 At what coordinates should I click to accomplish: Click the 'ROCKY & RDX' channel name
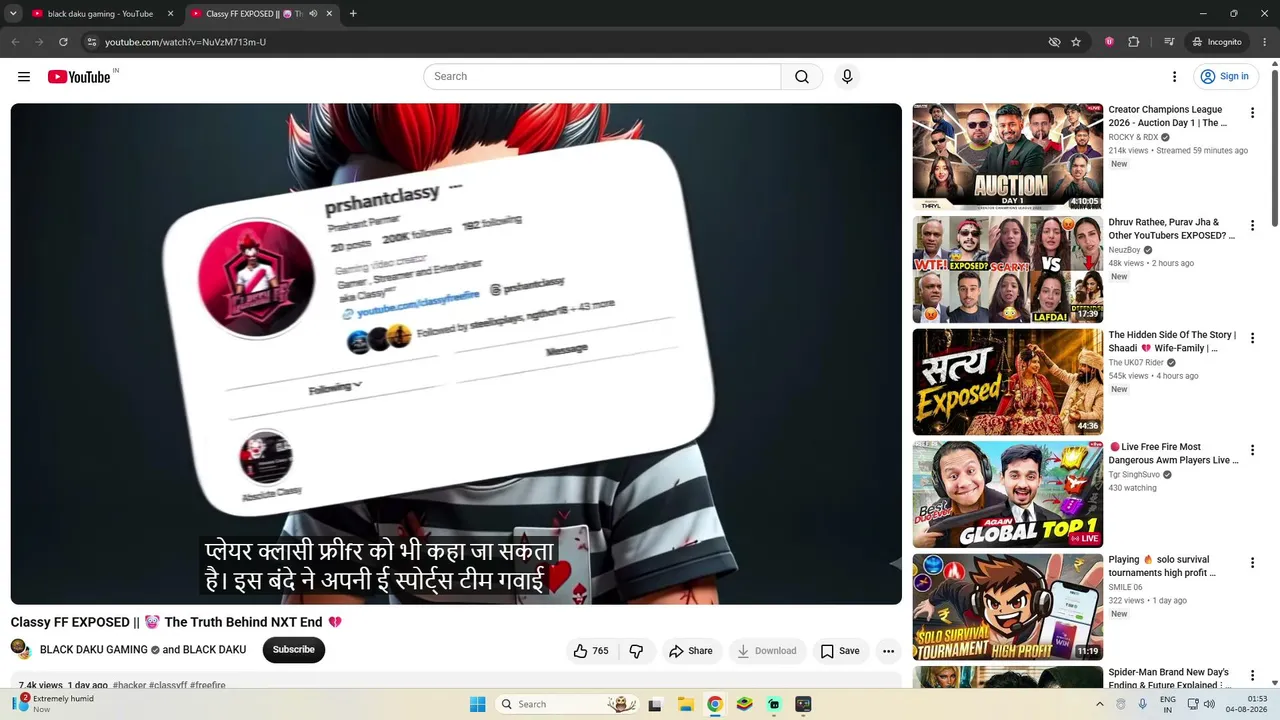click(x=1133, y=138)
